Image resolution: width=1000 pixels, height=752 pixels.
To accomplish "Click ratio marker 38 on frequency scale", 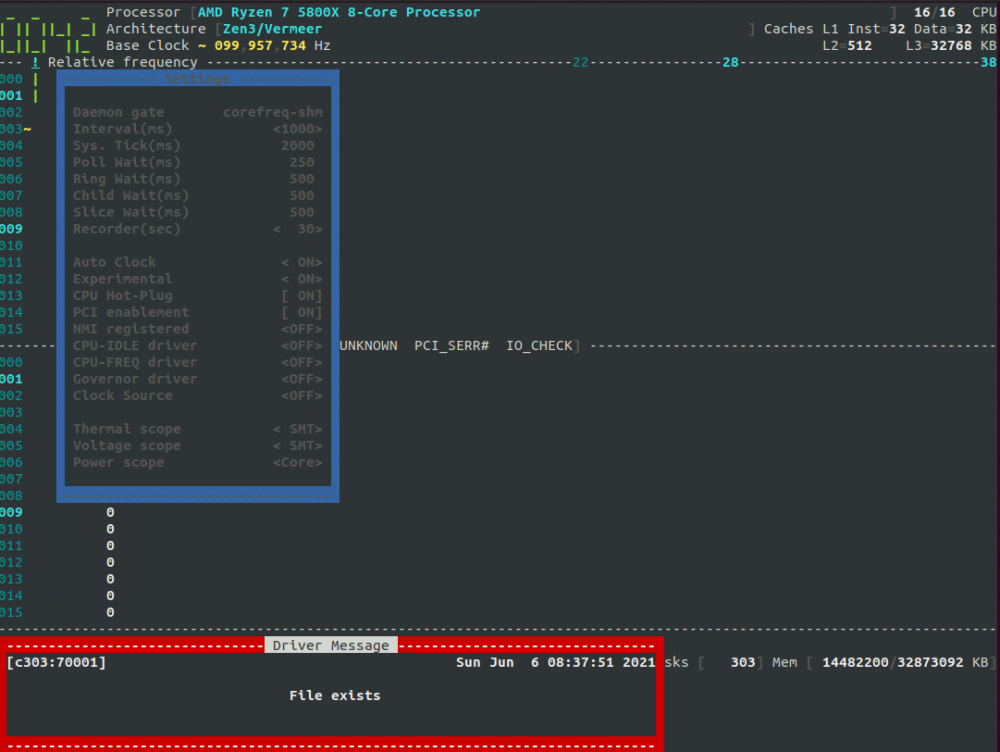I will (989, 63).
